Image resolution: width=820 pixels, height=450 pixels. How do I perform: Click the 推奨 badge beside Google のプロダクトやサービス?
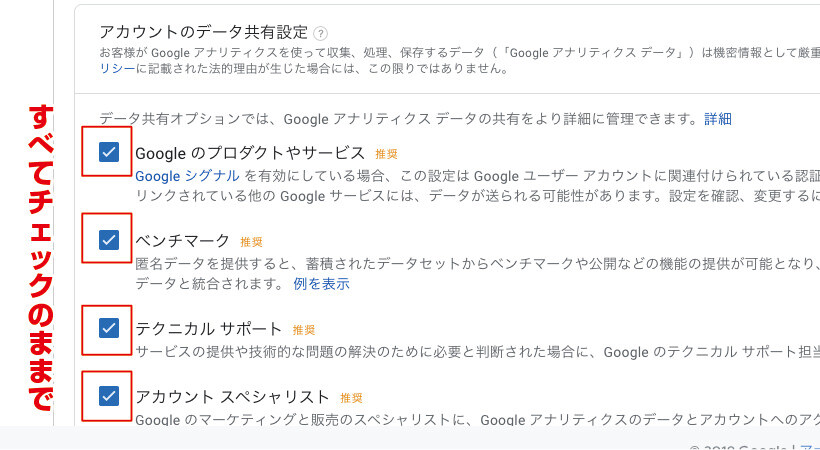pyautogui.click(x=386, y=154)
